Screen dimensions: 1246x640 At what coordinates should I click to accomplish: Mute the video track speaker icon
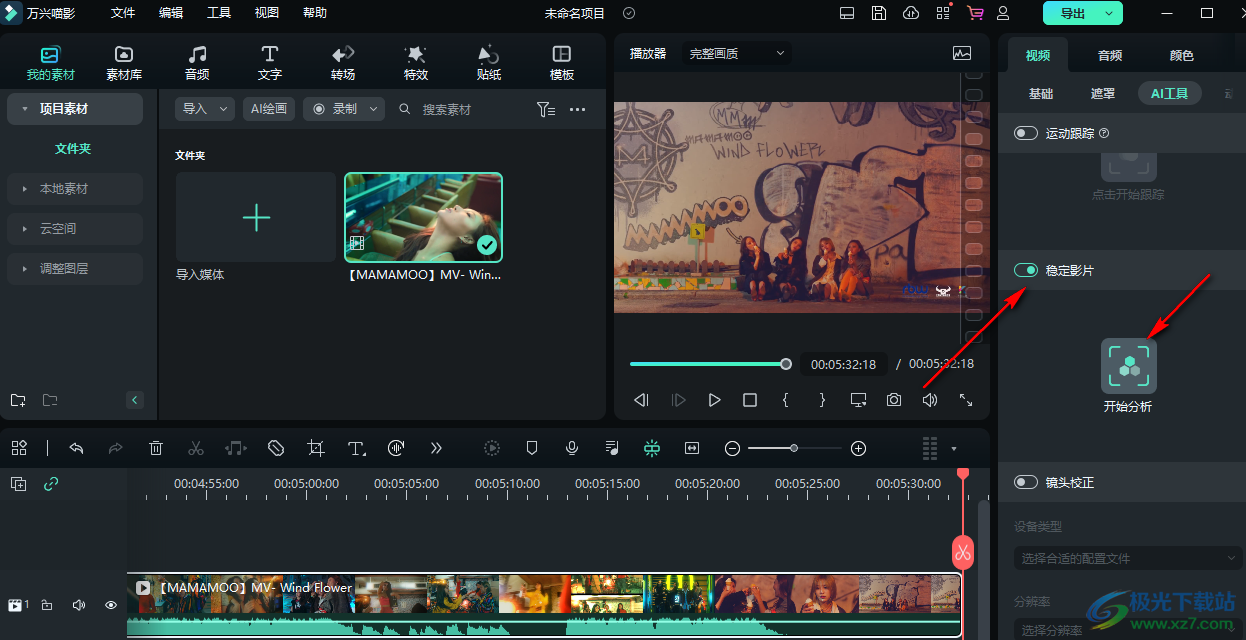(x=78, y=605)
